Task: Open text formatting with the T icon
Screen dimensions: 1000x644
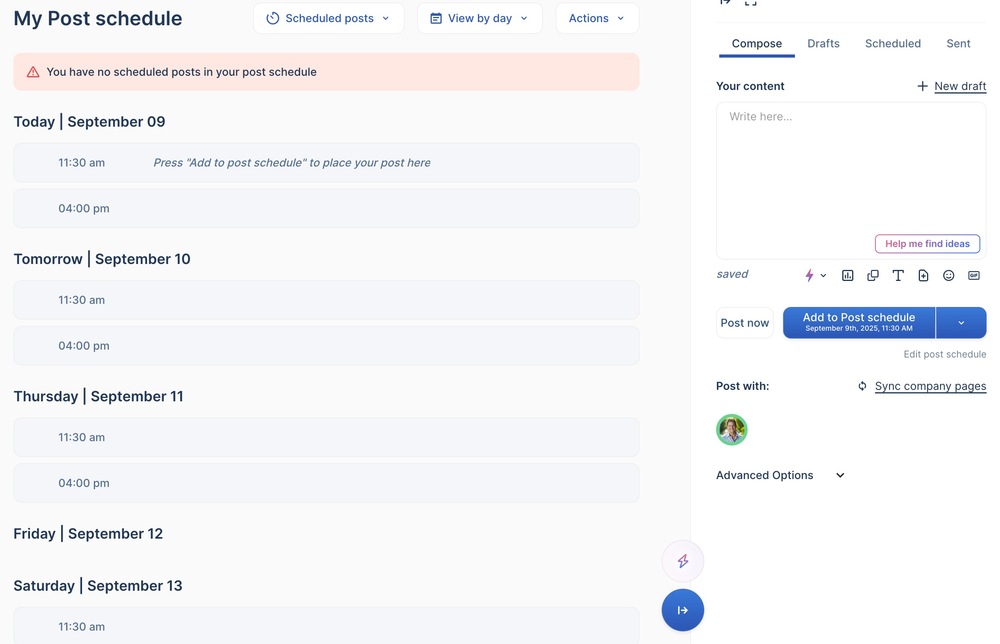Action: click(x=898, y=275)
